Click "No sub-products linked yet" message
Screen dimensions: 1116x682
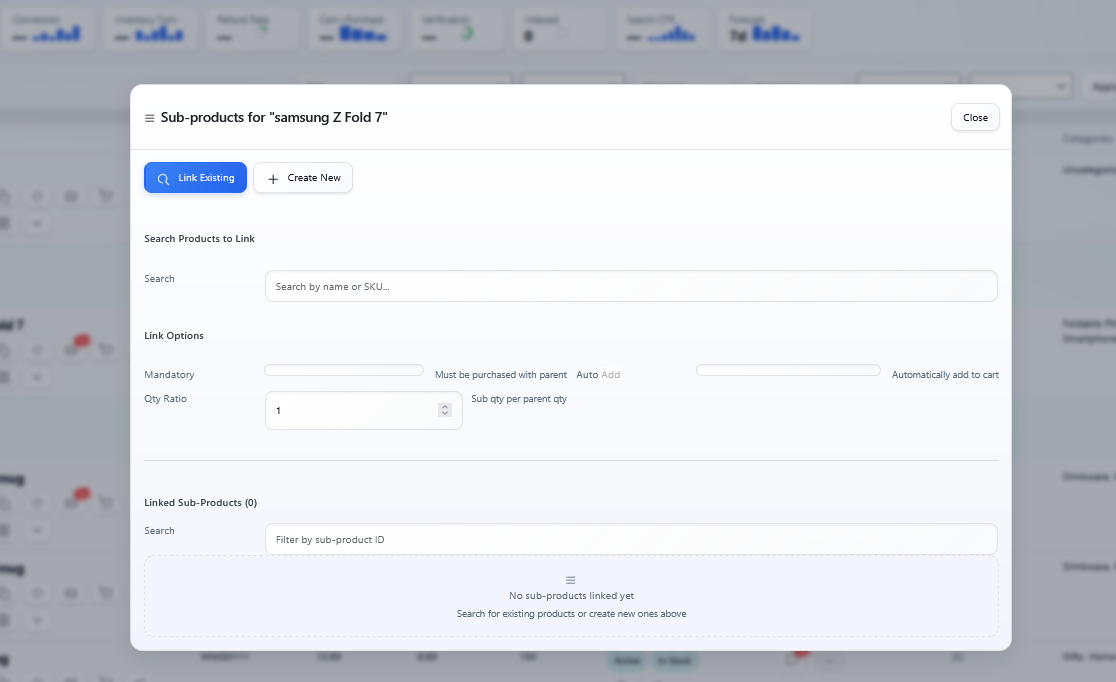click(572, 596)
